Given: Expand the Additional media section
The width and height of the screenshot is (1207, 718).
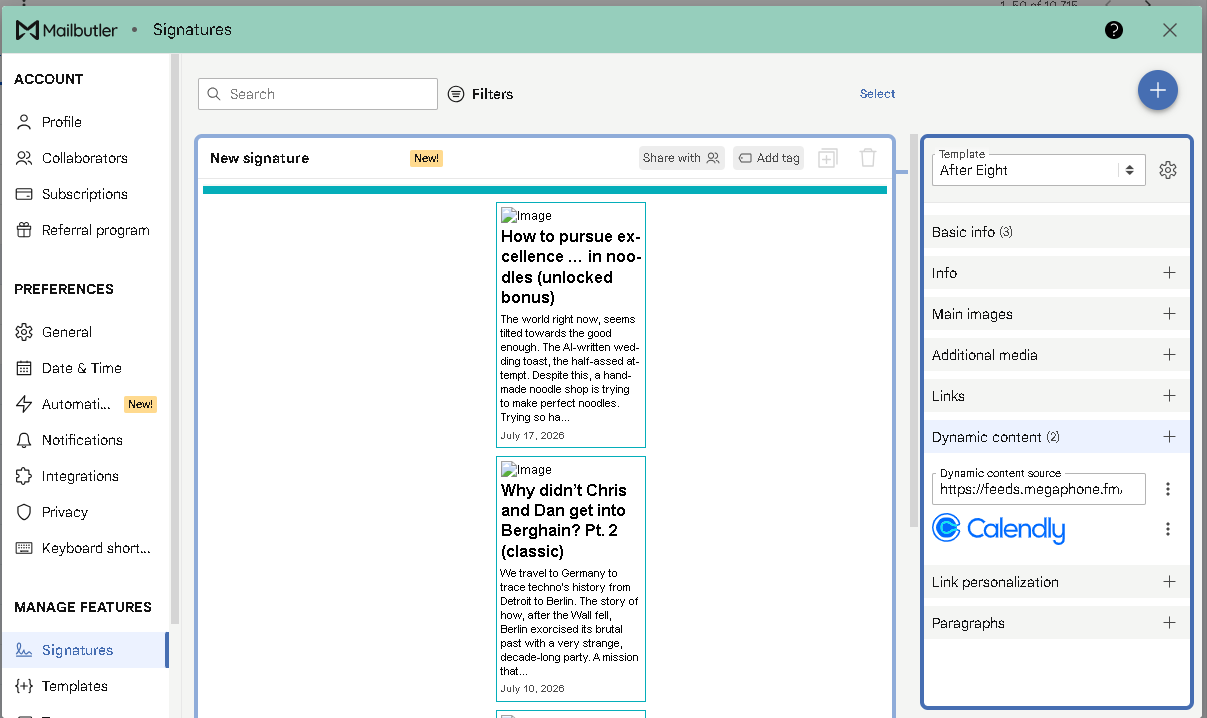Looking at the screenshot, I should click(x=1056, y=355).
